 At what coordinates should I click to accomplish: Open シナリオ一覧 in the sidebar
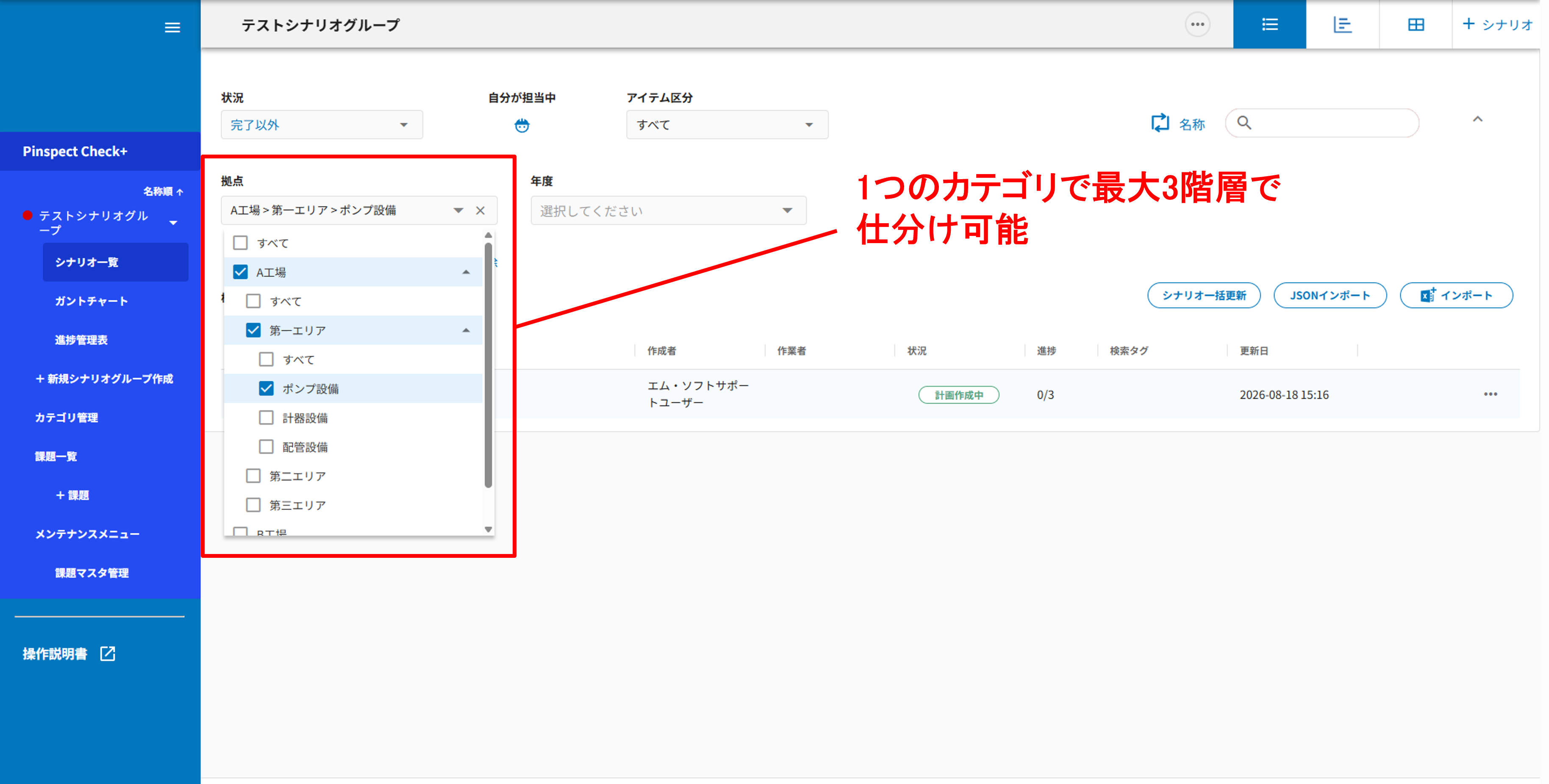point(115,262)
